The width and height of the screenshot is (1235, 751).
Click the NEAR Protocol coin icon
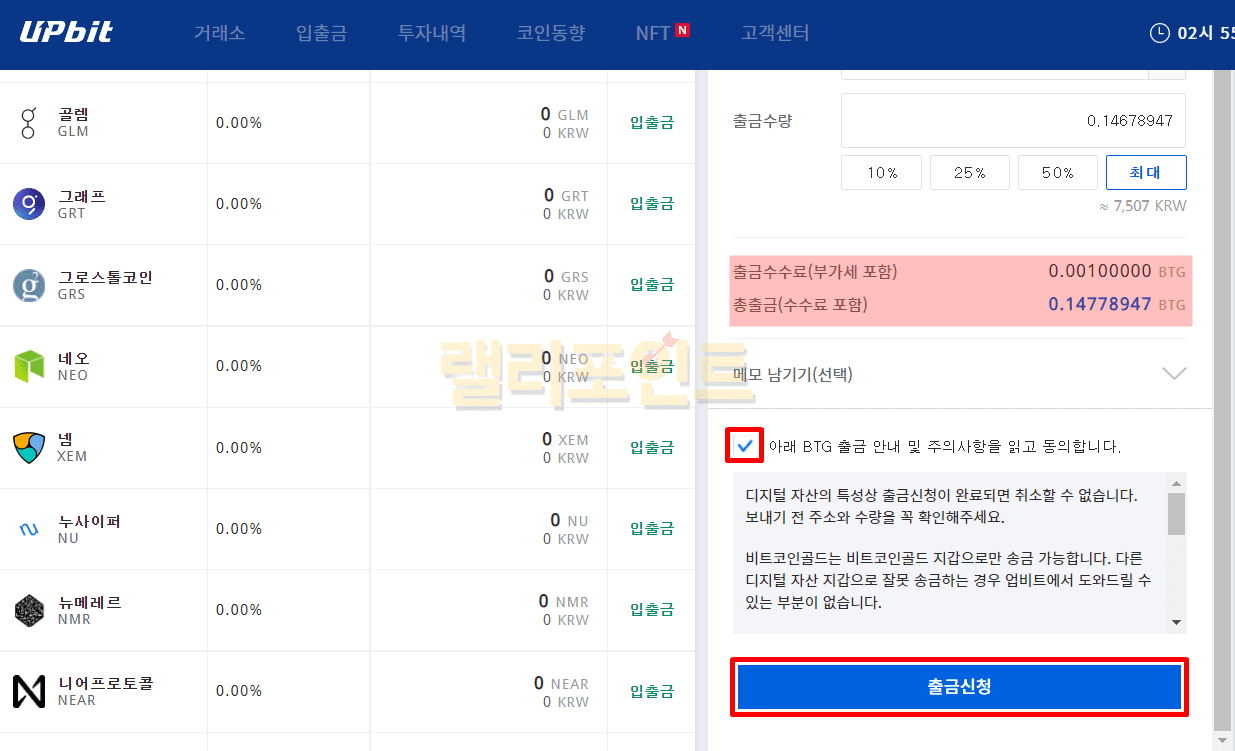(28, 691)
